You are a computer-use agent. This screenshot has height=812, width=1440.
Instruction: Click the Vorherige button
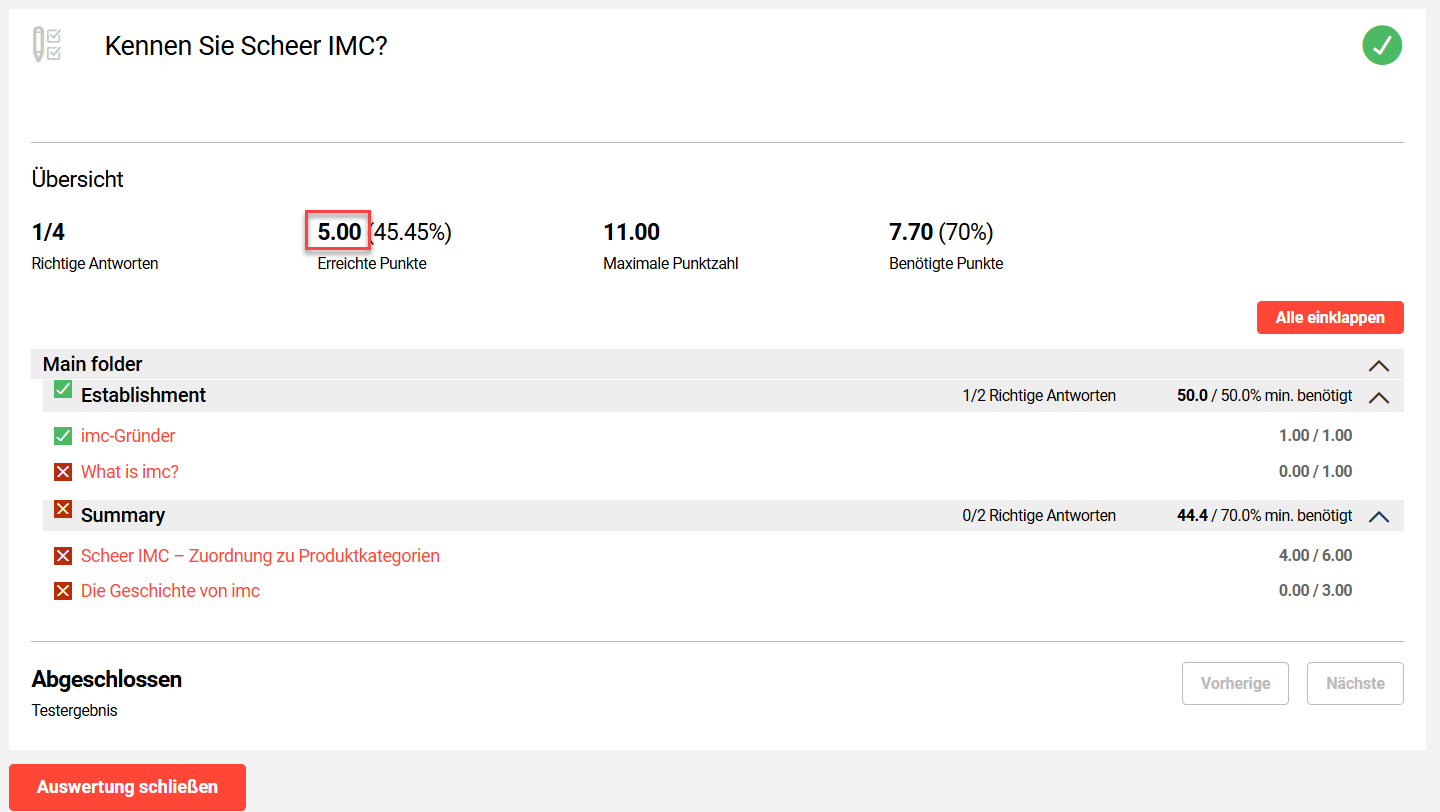(x=1236, y=684)
